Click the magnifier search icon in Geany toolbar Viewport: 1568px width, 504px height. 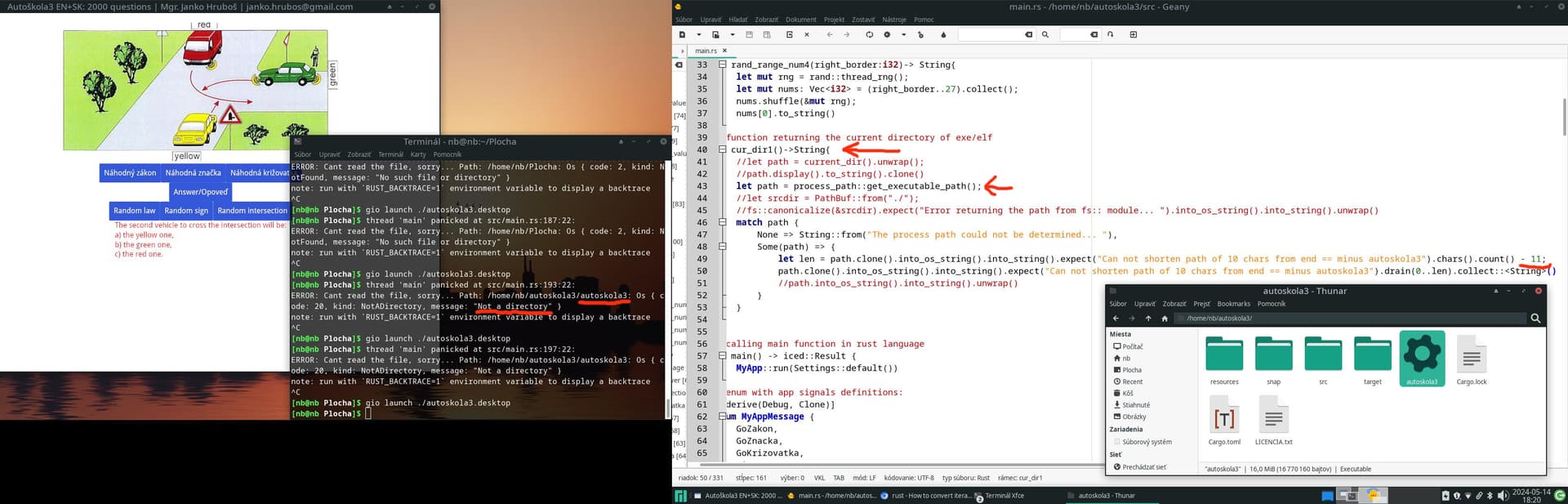pos(1045,35)
